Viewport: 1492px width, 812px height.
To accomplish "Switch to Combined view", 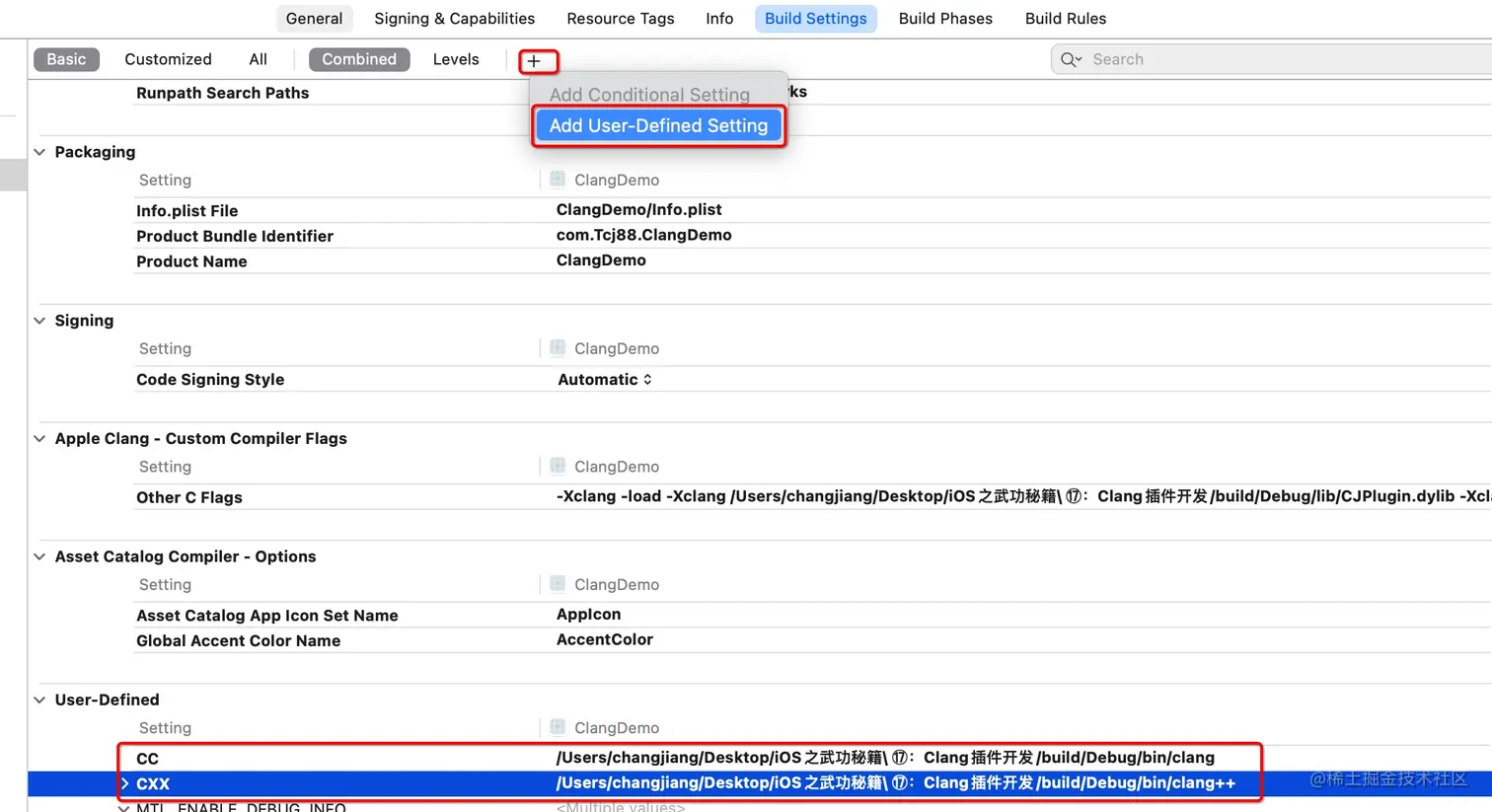I will coord(359,59).
